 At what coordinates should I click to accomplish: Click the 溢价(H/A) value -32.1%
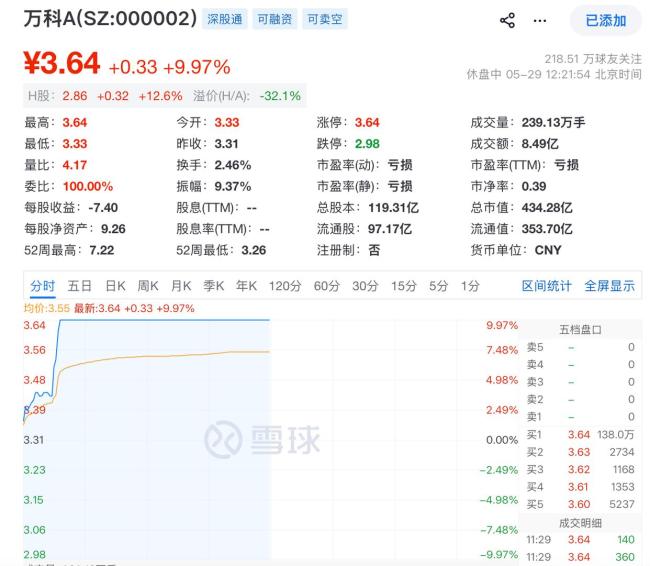(x=280, y=96)
